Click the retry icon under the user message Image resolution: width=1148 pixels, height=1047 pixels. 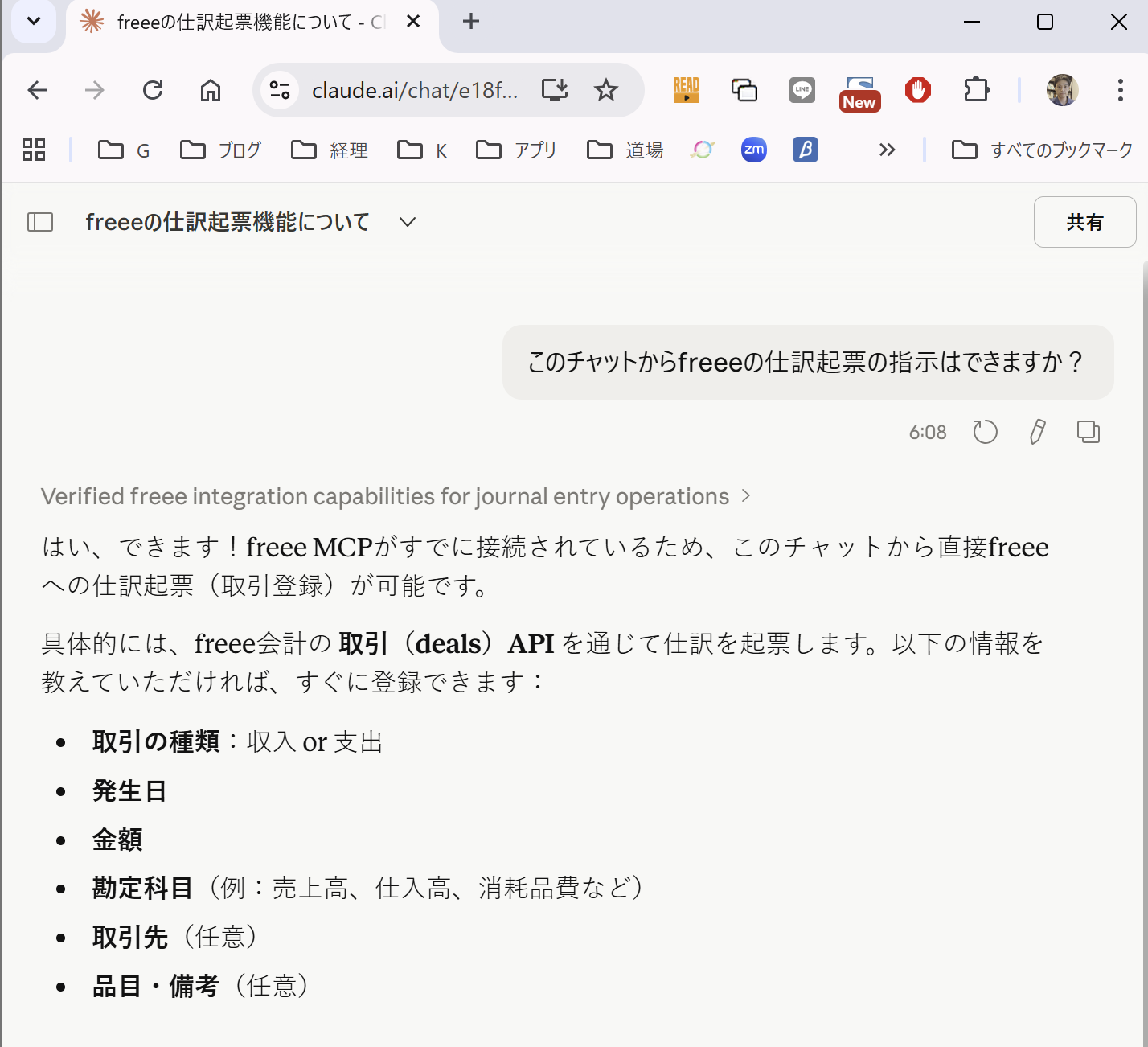pyautogui.click(x=985, y=433)
